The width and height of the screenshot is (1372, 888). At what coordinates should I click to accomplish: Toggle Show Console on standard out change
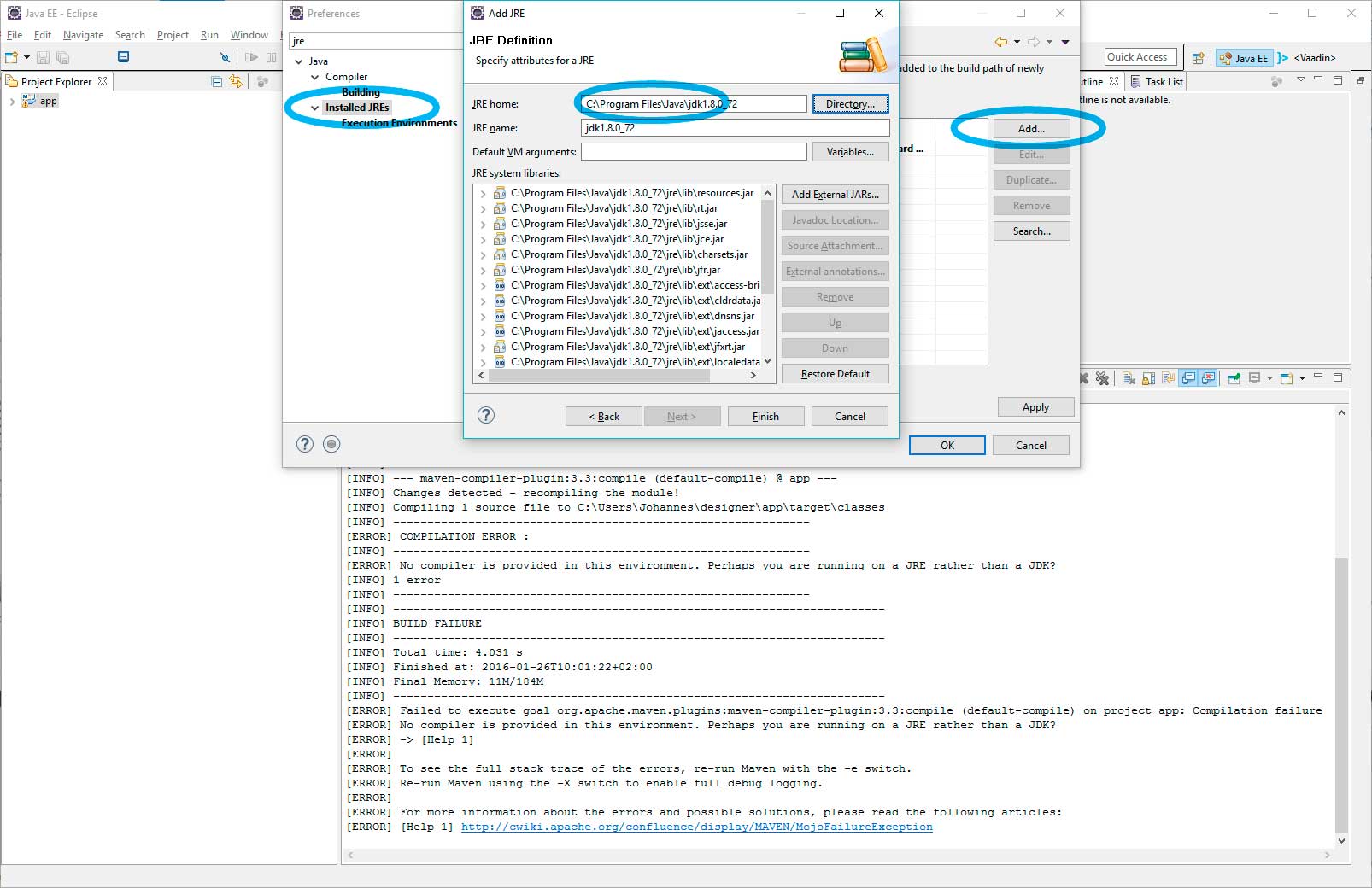coord(1188,378)
